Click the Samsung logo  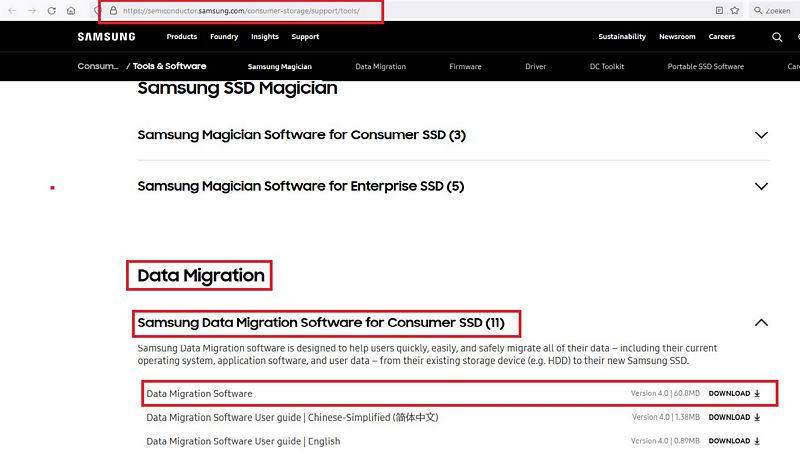pyautogui.click(x=106, y=37)
